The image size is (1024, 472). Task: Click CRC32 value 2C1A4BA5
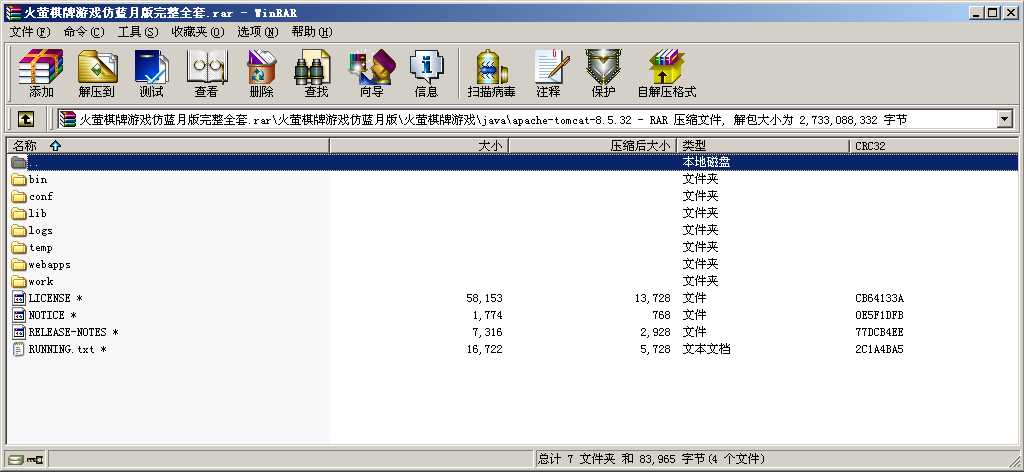pyautogui.click(x=879, y=349)
